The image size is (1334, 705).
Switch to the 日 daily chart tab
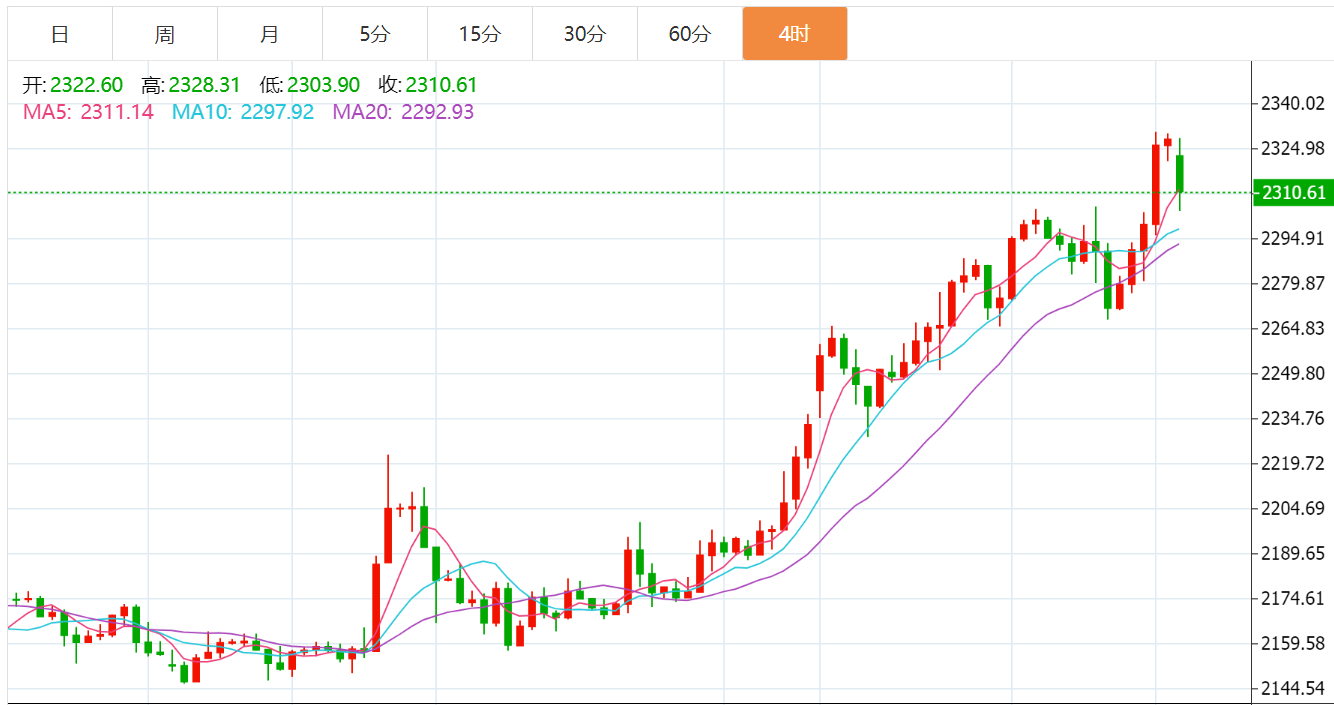[x=60, y=34]
